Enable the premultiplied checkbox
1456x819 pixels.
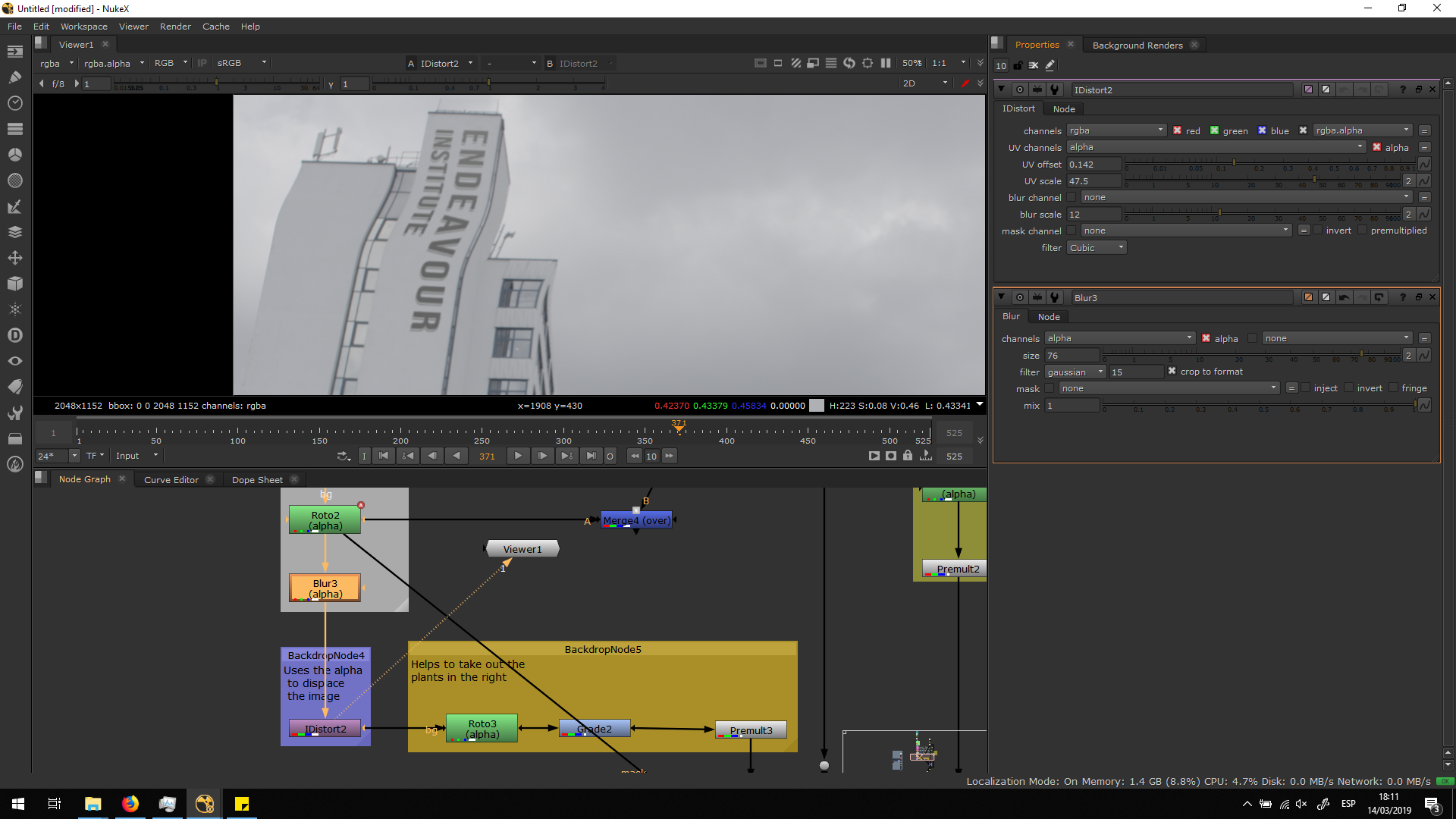pyautogui.click(x=1363, y=231)
